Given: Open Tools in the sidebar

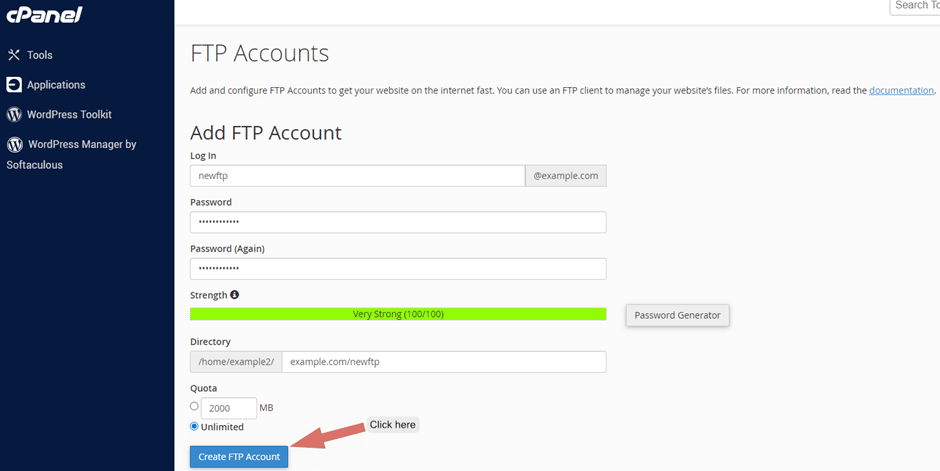Looking at the screenshot, I should [40, 55].
